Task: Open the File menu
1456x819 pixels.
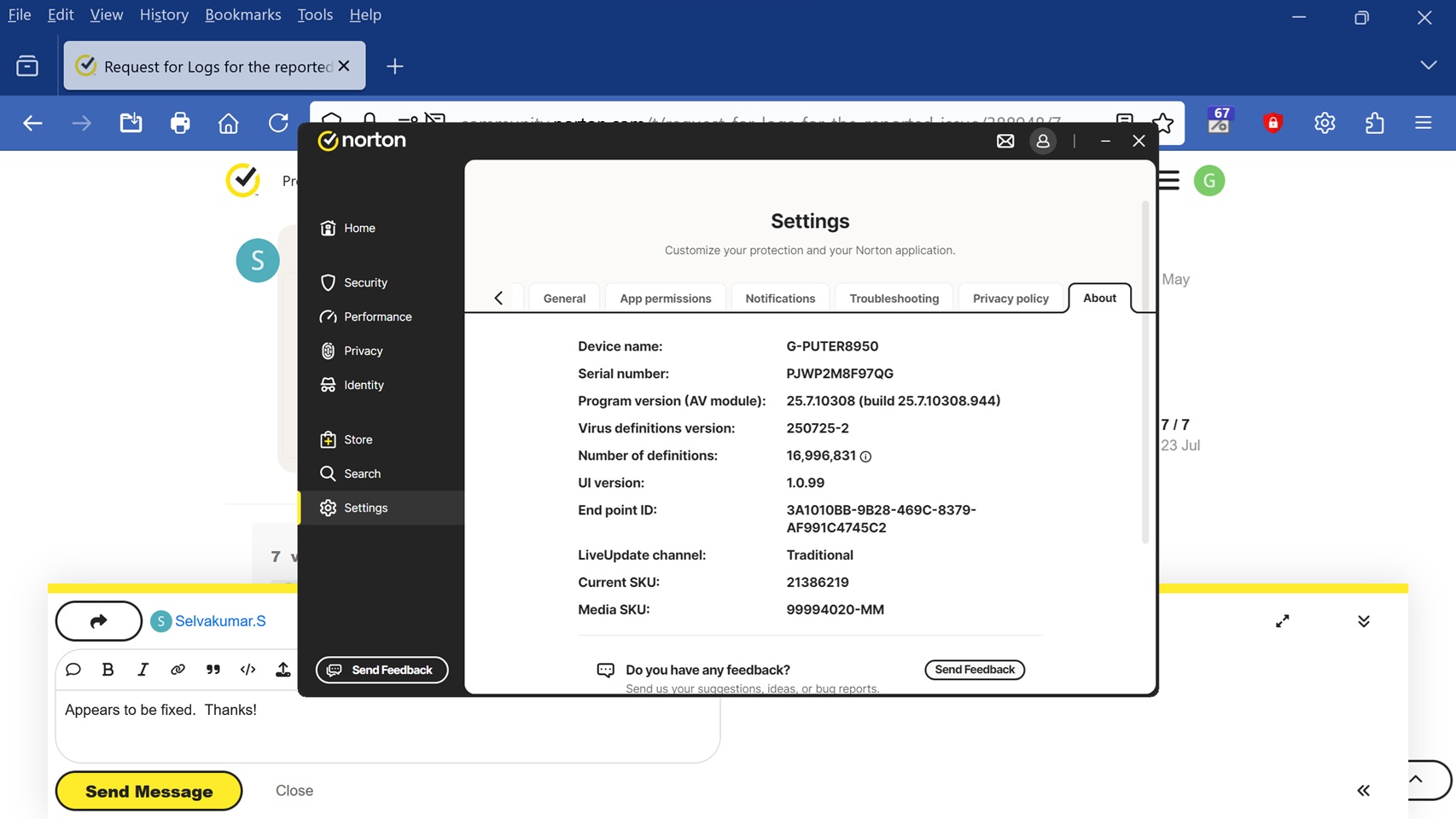Action: click(x=19, y=15)
